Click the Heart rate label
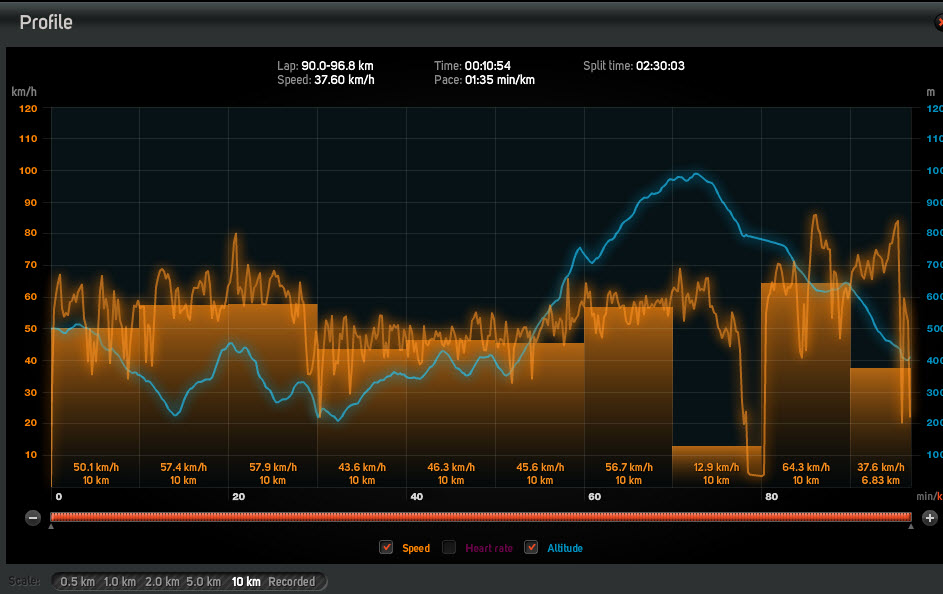This screenshot has width=943, height=594. tap(489, 548)
